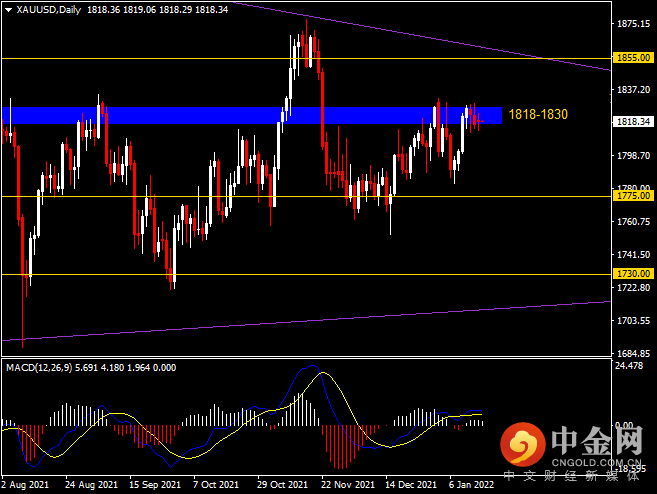Select the 1730.00 horizontal line price tag

634,274
